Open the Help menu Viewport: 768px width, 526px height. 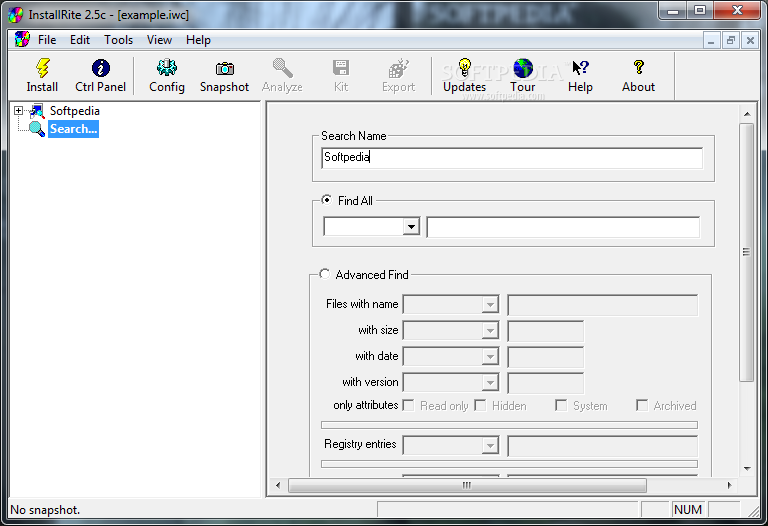[198, 40]
